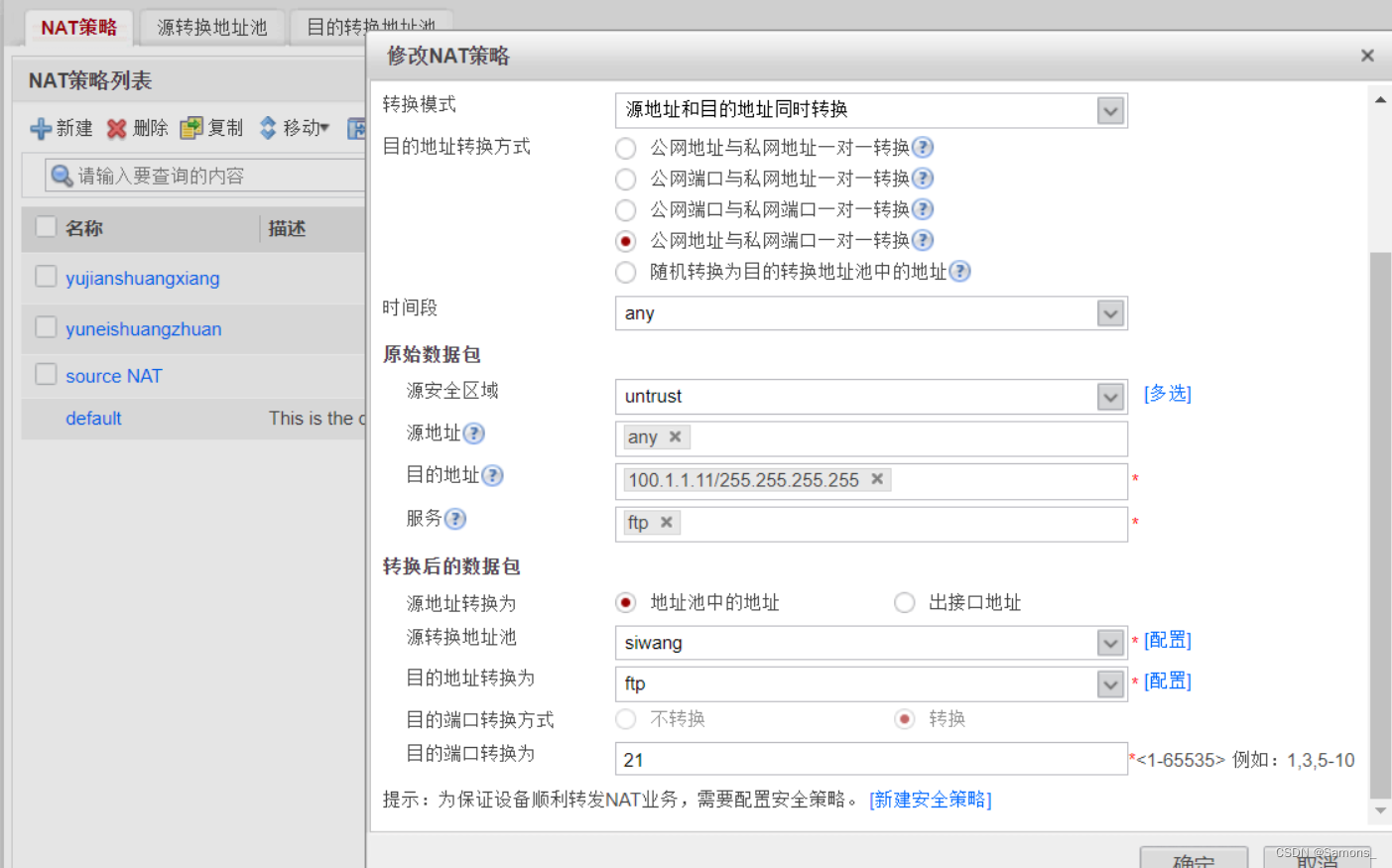Viewport: 1392px width, 868px height.
Task: Click inside the 服务 tag field
Action: click(x=871, y=524)
